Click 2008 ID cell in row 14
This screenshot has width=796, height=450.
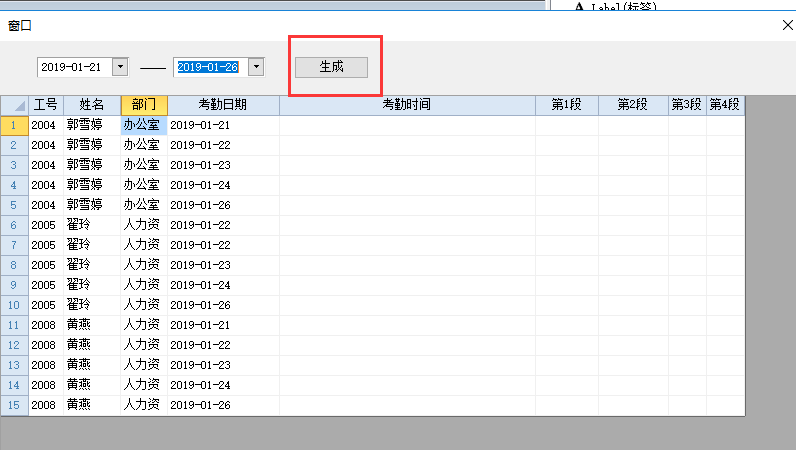46,385
